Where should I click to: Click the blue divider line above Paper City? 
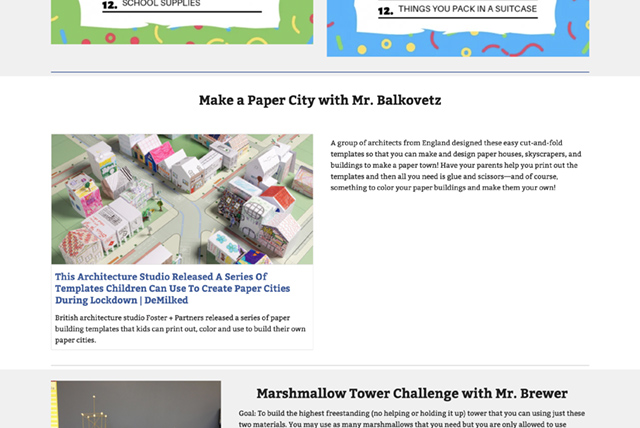tap(320, 72)
